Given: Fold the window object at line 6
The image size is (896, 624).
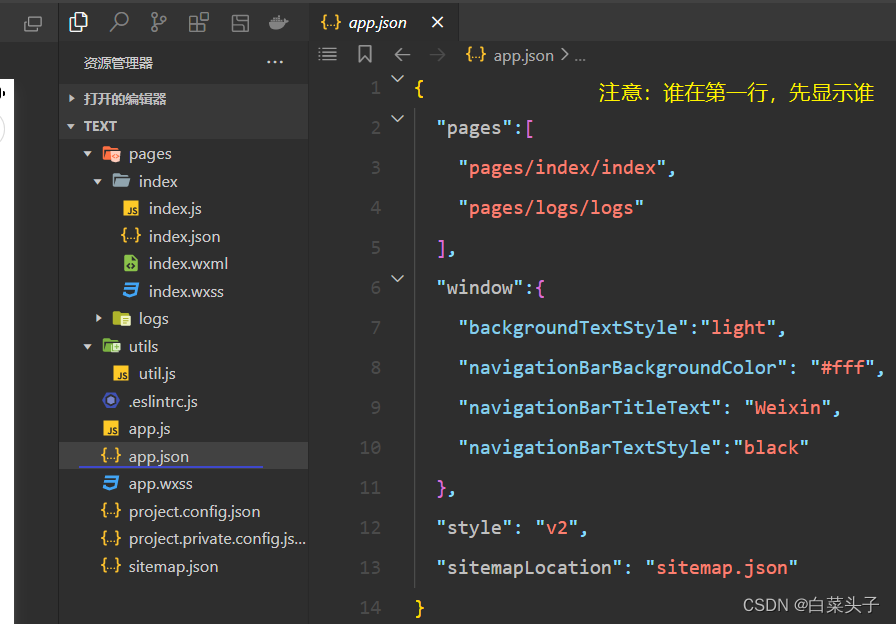Looking at the screenshot, I should [397, 279].
